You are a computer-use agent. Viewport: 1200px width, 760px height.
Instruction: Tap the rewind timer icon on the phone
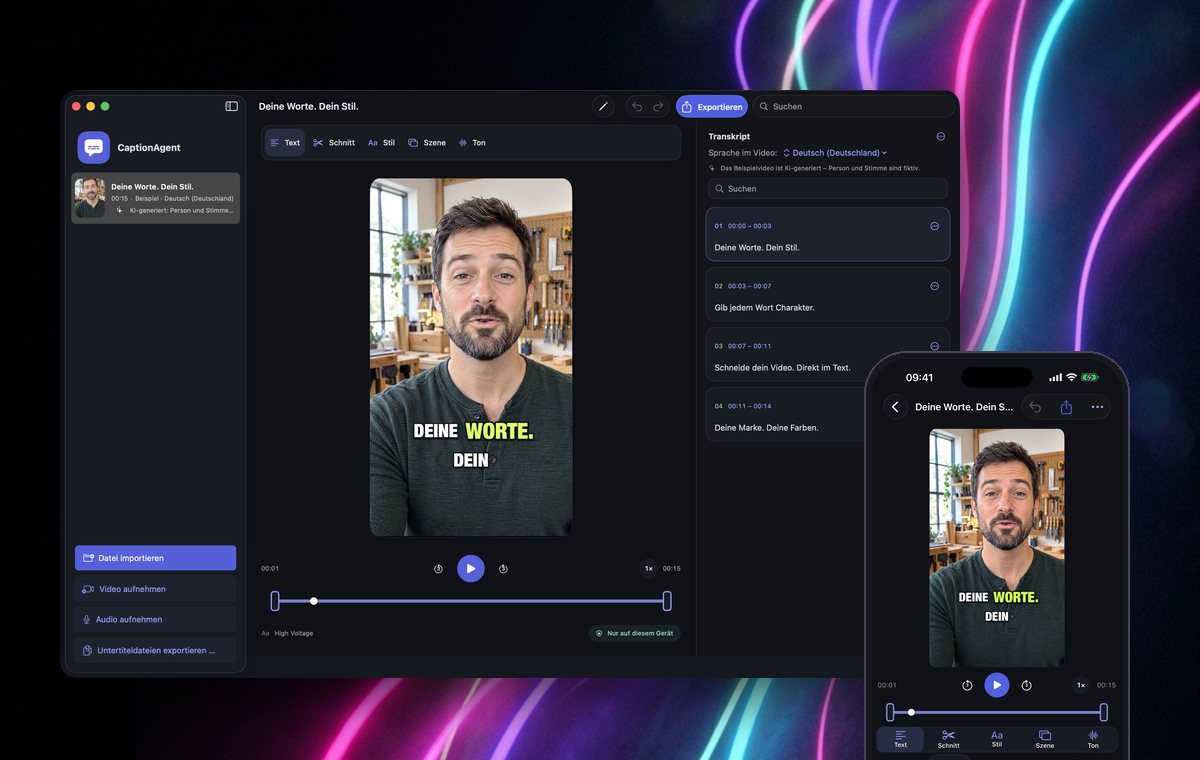(967, 685)
